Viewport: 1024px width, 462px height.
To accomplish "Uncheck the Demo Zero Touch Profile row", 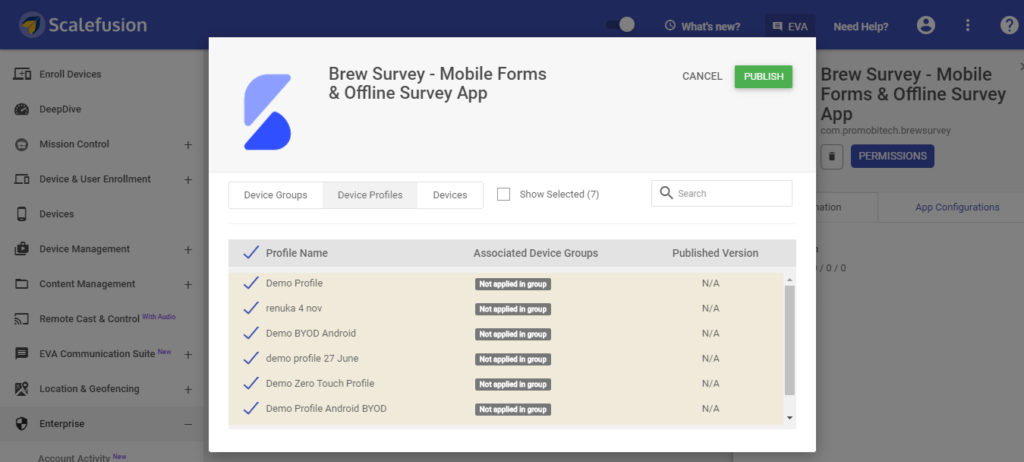I will pyautogui.click(x=251, y=383).
